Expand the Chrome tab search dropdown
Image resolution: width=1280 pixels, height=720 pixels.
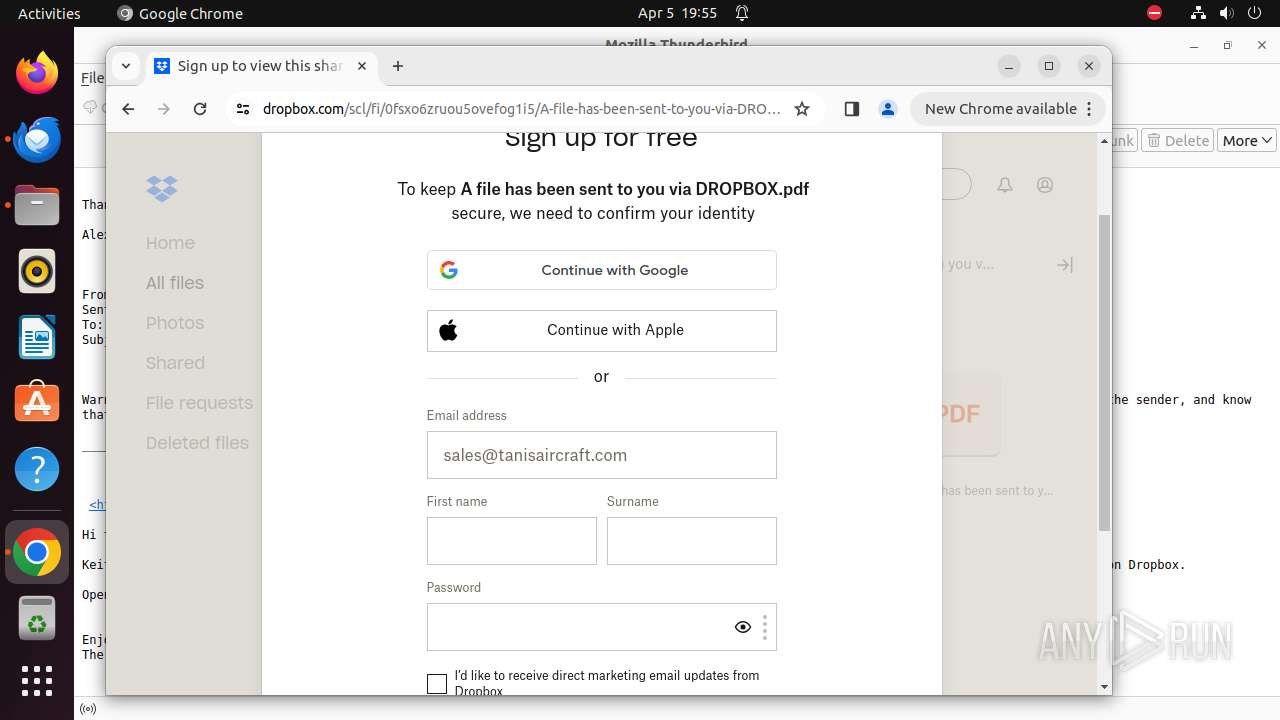125,66
